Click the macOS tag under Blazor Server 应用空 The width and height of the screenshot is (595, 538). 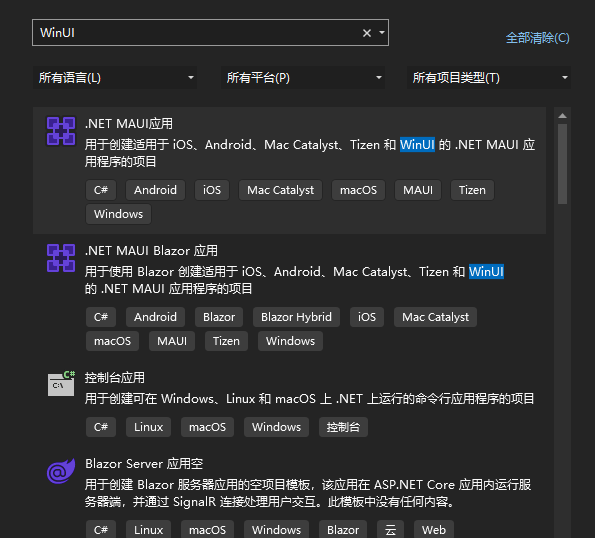(x=207, y=529)
